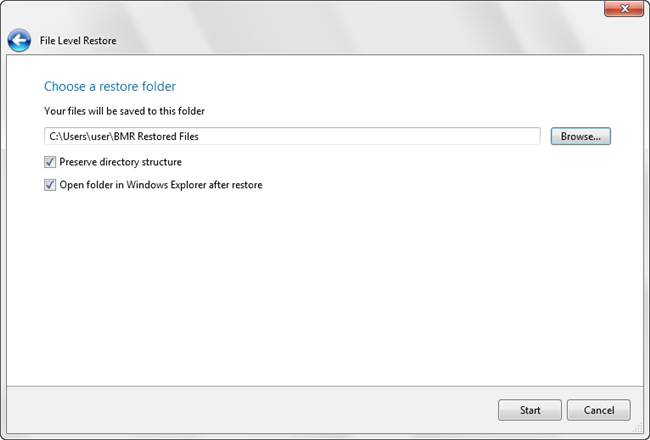Image resolution: width=650 pixels, height=440 pixels.
Task: Click empty white area below the checkboxes
Action: [320, 290]
